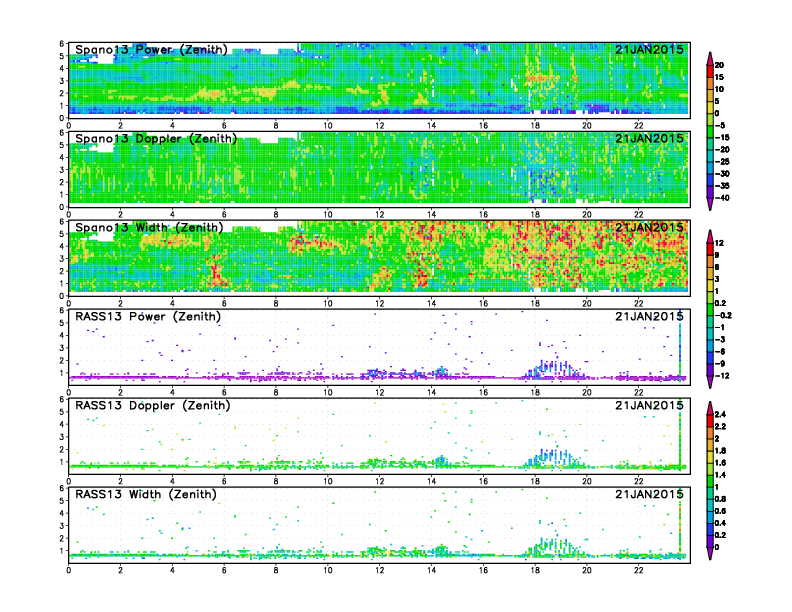
Task: Click the "2.4" label on the bottom colorbar
Action: point(720,415)
